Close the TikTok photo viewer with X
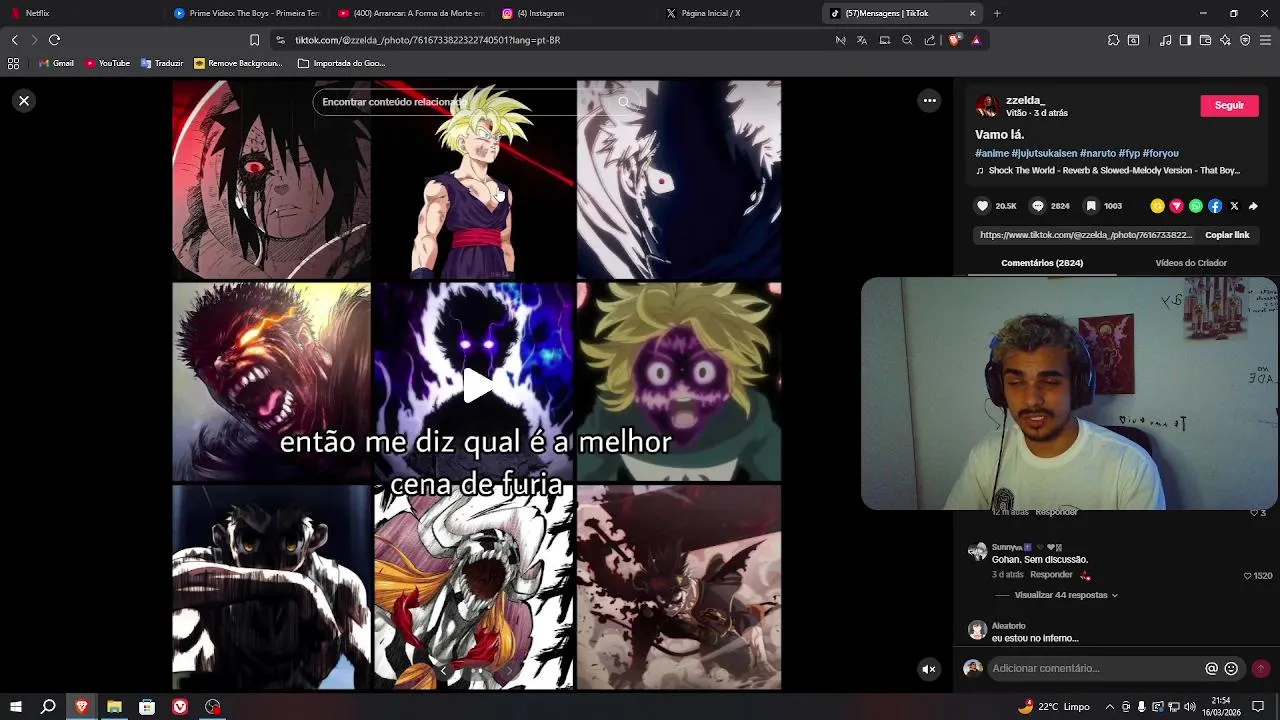 pyautogui.click(x=24, y=101)
